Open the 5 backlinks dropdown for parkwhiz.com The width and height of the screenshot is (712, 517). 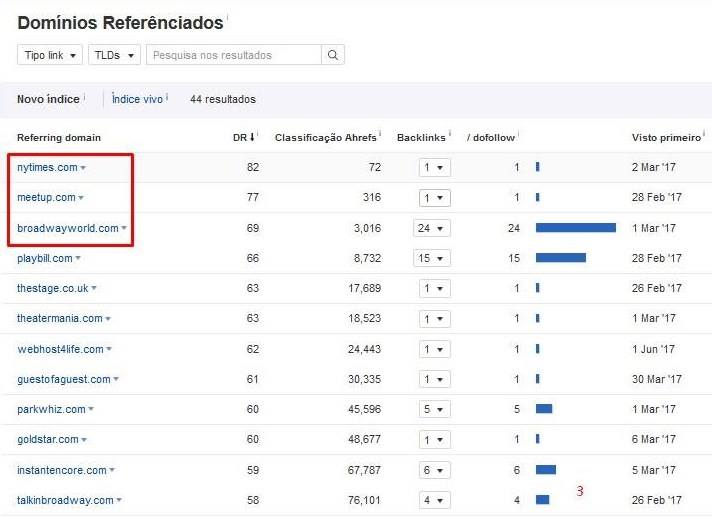coord(435,409)
